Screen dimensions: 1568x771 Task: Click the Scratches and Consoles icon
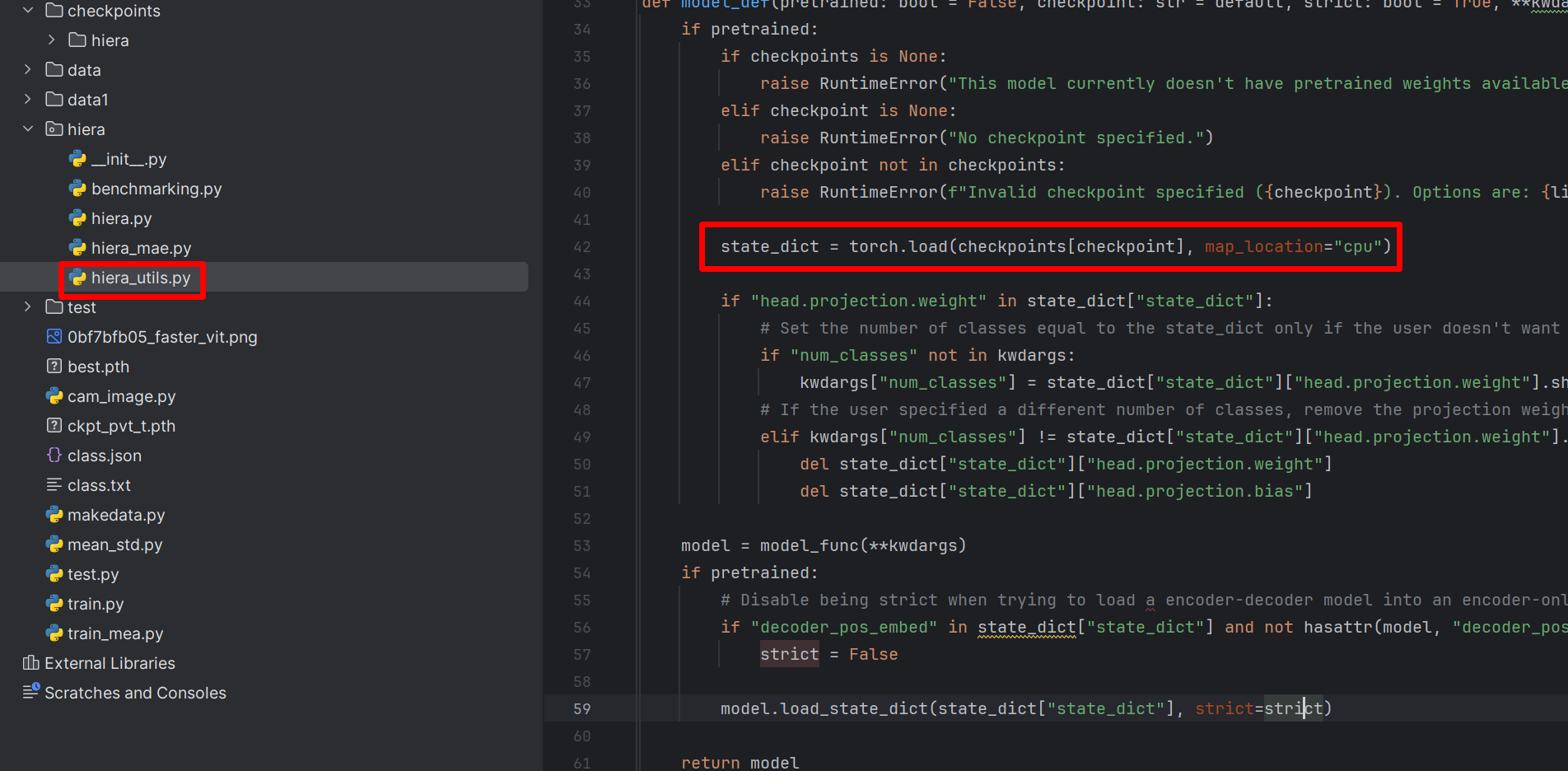pos(31,692)
